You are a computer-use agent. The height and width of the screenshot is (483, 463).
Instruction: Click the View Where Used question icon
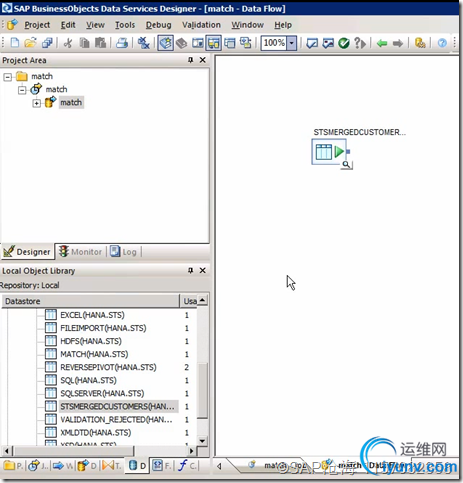pyautogui.click(x=360, y=43)
